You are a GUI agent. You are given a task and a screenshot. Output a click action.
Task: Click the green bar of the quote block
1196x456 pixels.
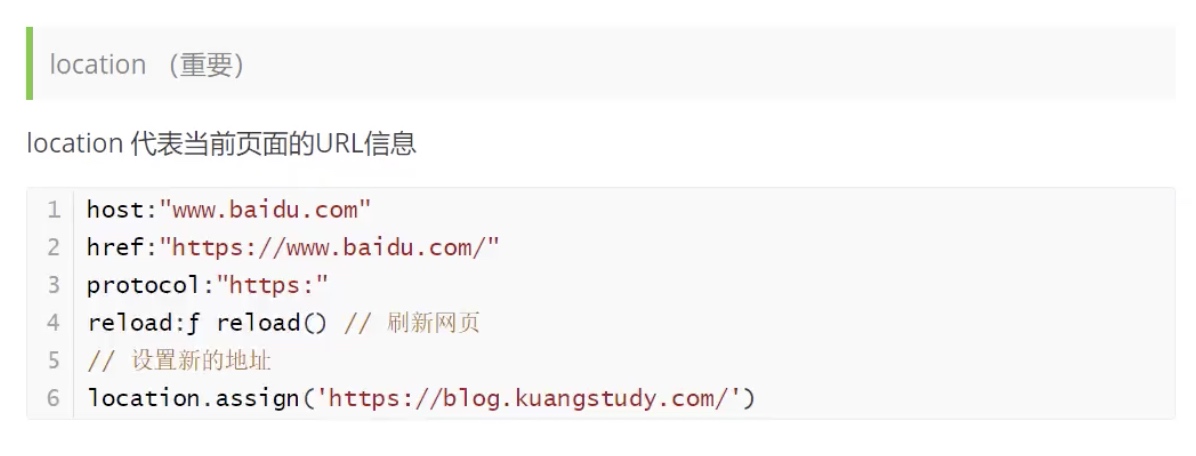(29, 63)
